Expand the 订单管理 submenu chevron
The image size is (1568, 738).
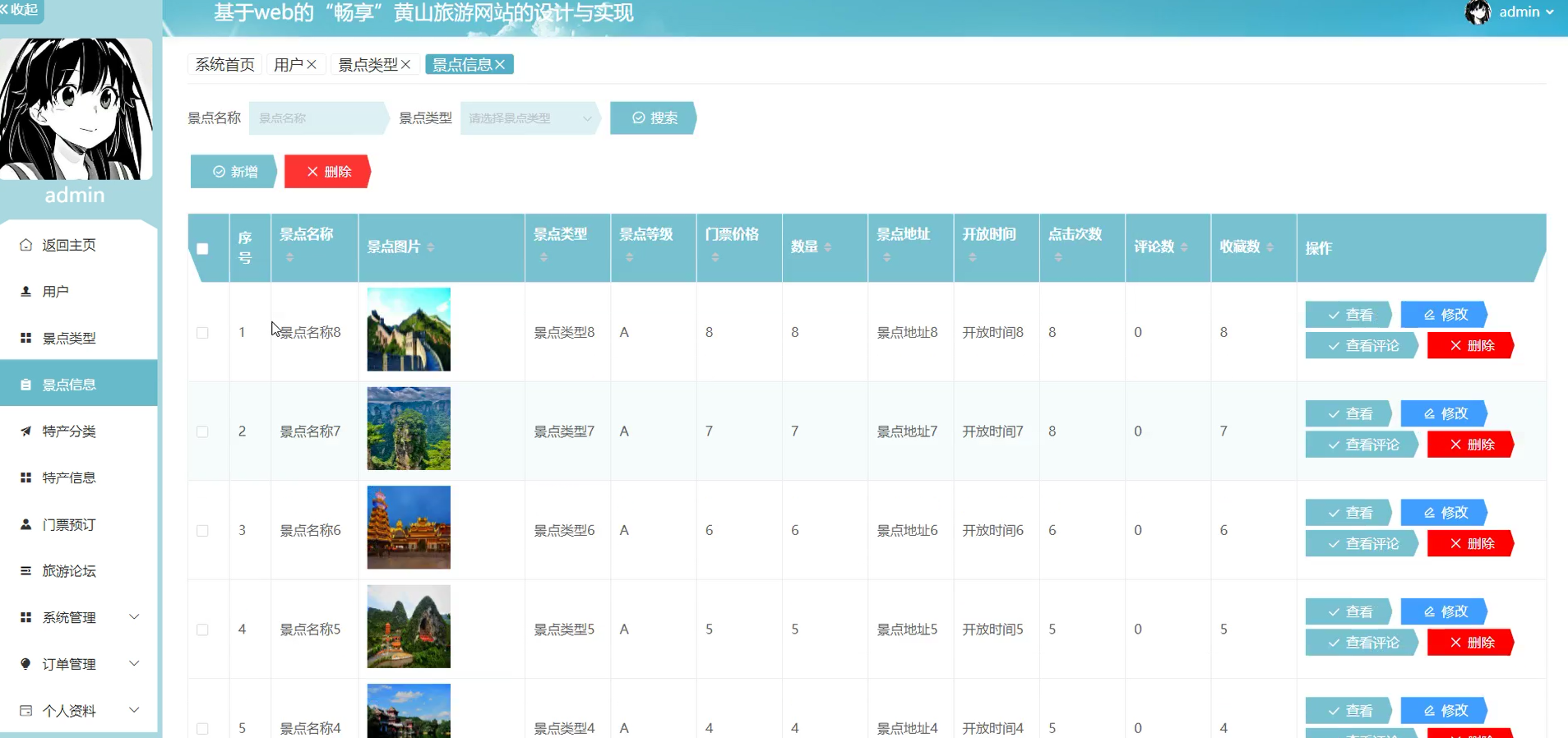point(134,663)
